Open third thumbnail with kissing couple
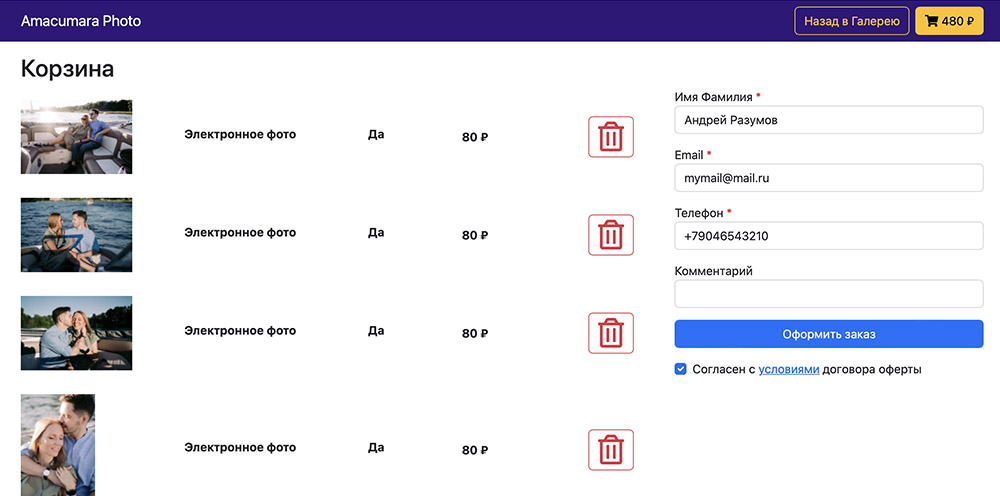This screenshot has height=496, width=1000. coord(76,333)
